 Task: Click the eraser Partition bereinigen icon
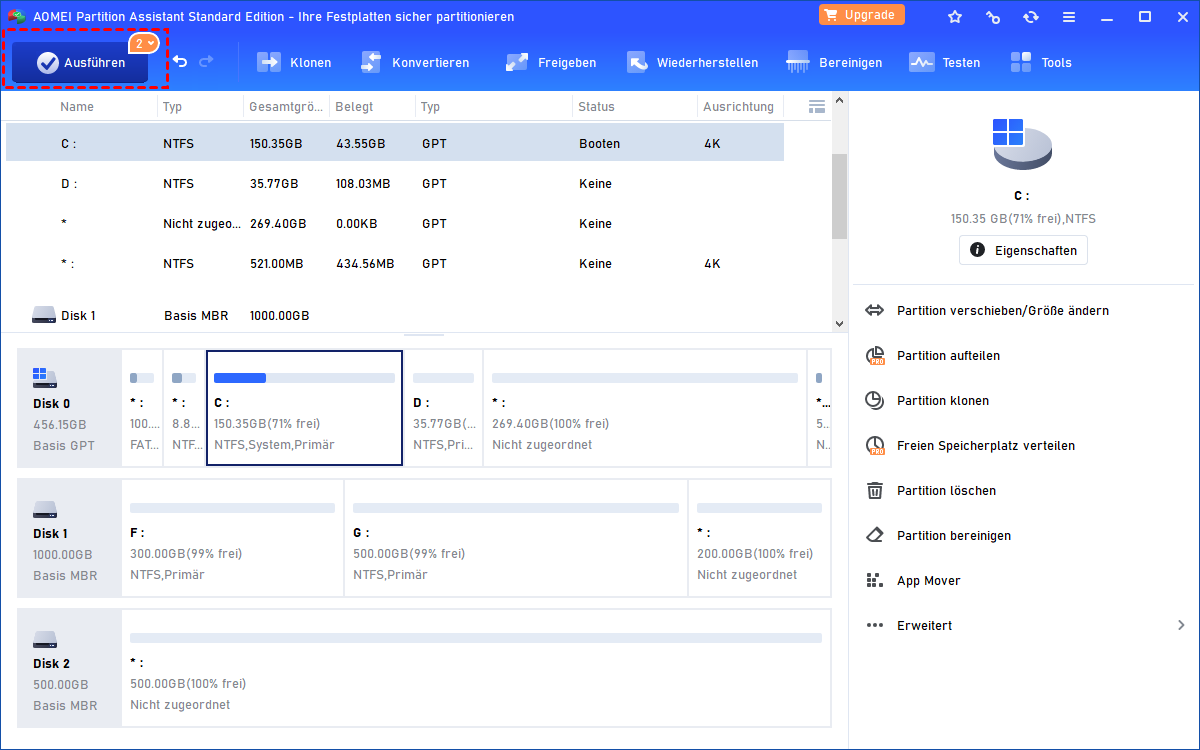pyautogui.click(x=875, y=535)
